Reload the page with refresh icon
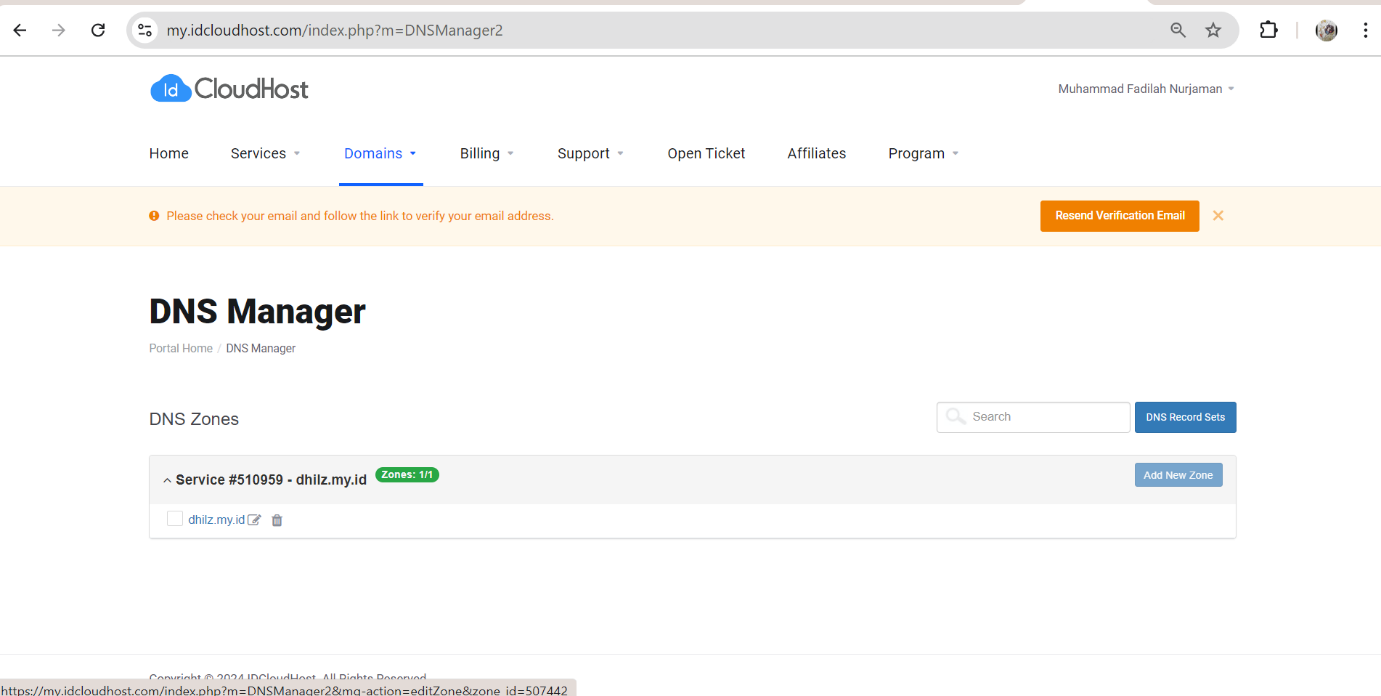The image size is (1381, 696). (98, 30)
